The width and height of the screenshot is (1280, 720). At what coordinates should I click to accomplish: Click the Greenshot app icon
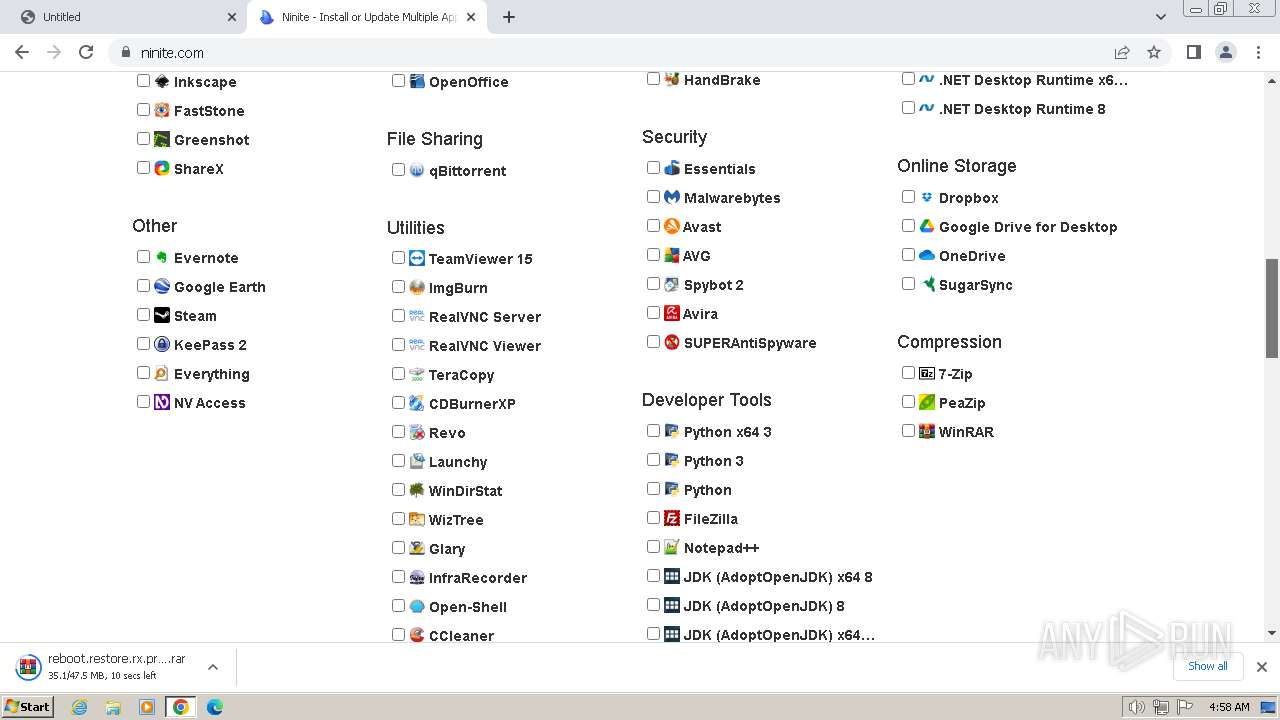click(x=162, y=139)
